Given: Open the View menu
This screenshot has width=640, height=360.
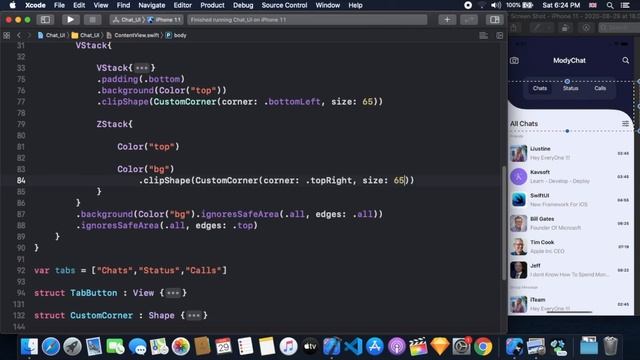Looking at the screenshot, I should [100, 5].
